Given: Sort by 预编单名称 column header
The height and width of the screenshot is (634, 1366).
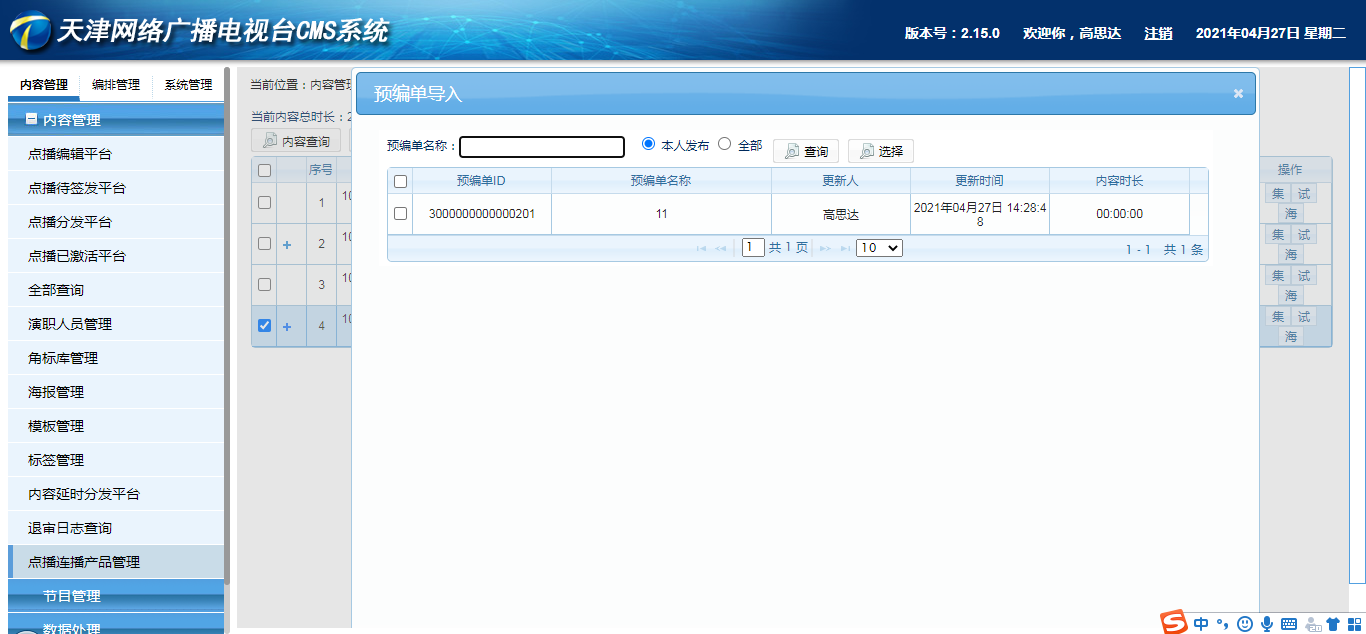Looking at the screenshot, I should pyautogui.click(x=661, y=181).
